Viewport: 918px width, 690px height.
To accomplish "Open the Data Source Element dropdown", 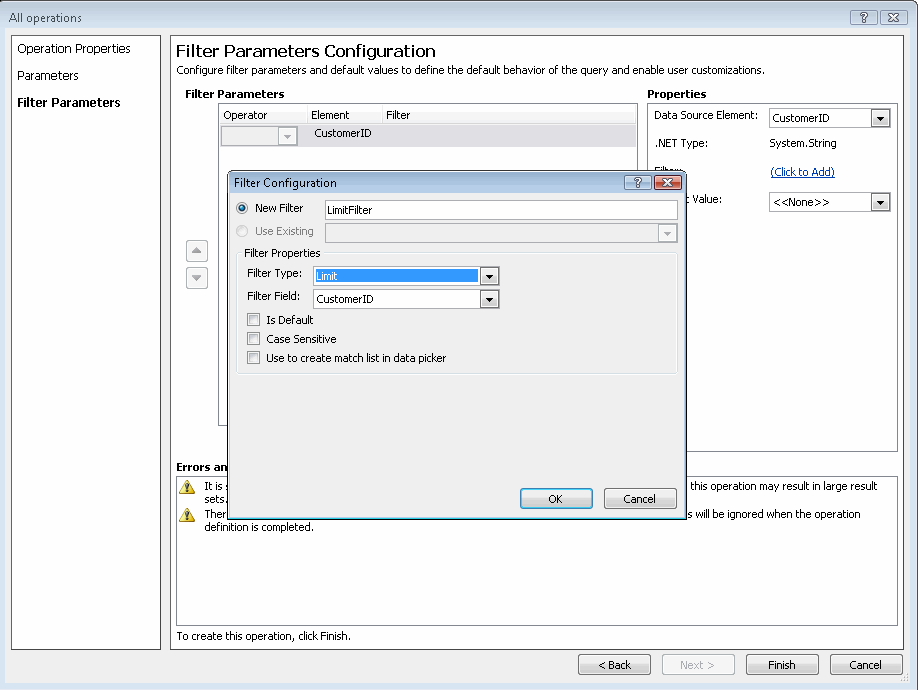I will pos(880,118).
